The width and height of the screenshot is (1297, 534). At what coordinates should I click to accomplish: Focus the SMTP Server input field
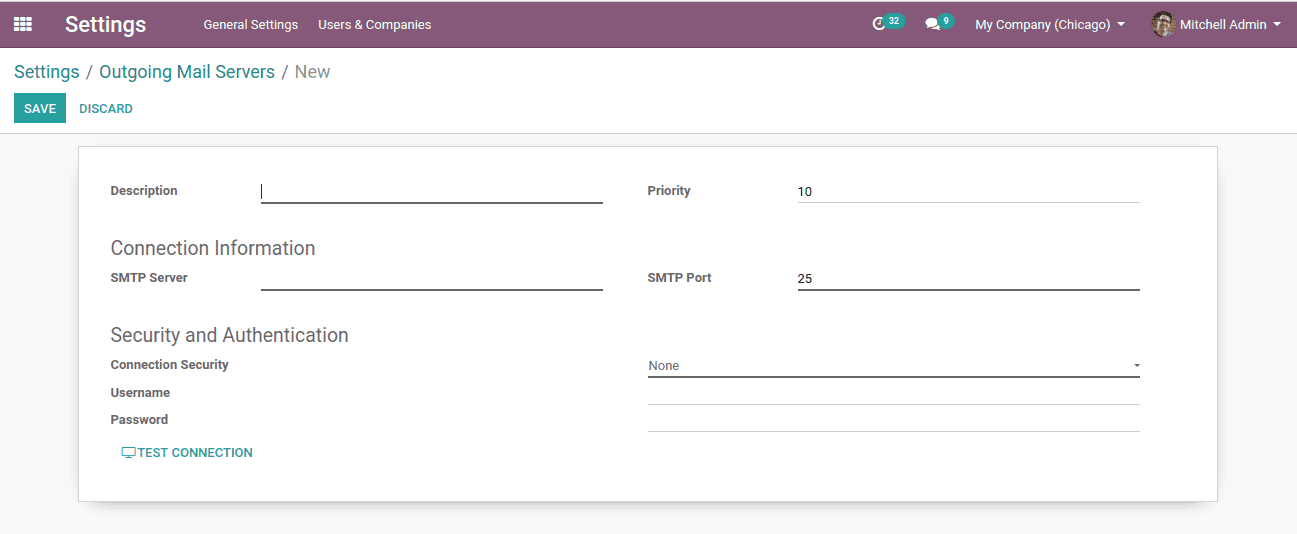(432, 279)
